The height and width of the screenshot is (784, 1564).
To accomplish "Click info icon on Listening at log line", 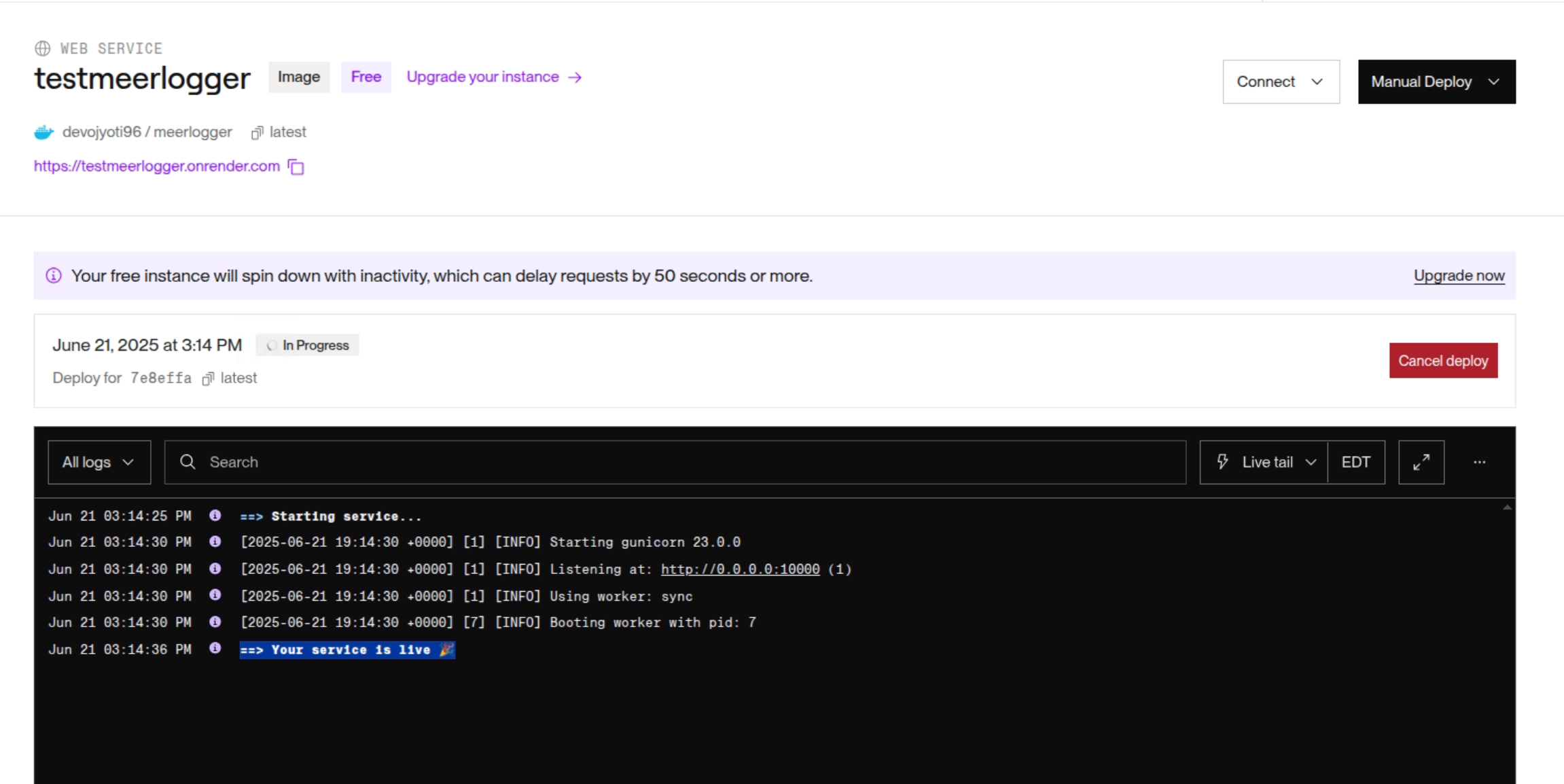I will pos(215,569).
